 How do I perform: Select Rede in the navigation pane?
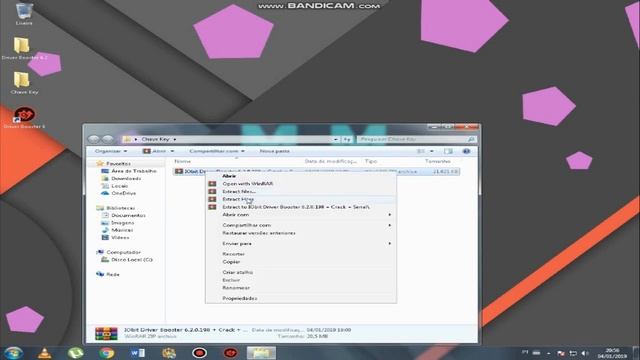pyautogui.click(x=112, y=274)
